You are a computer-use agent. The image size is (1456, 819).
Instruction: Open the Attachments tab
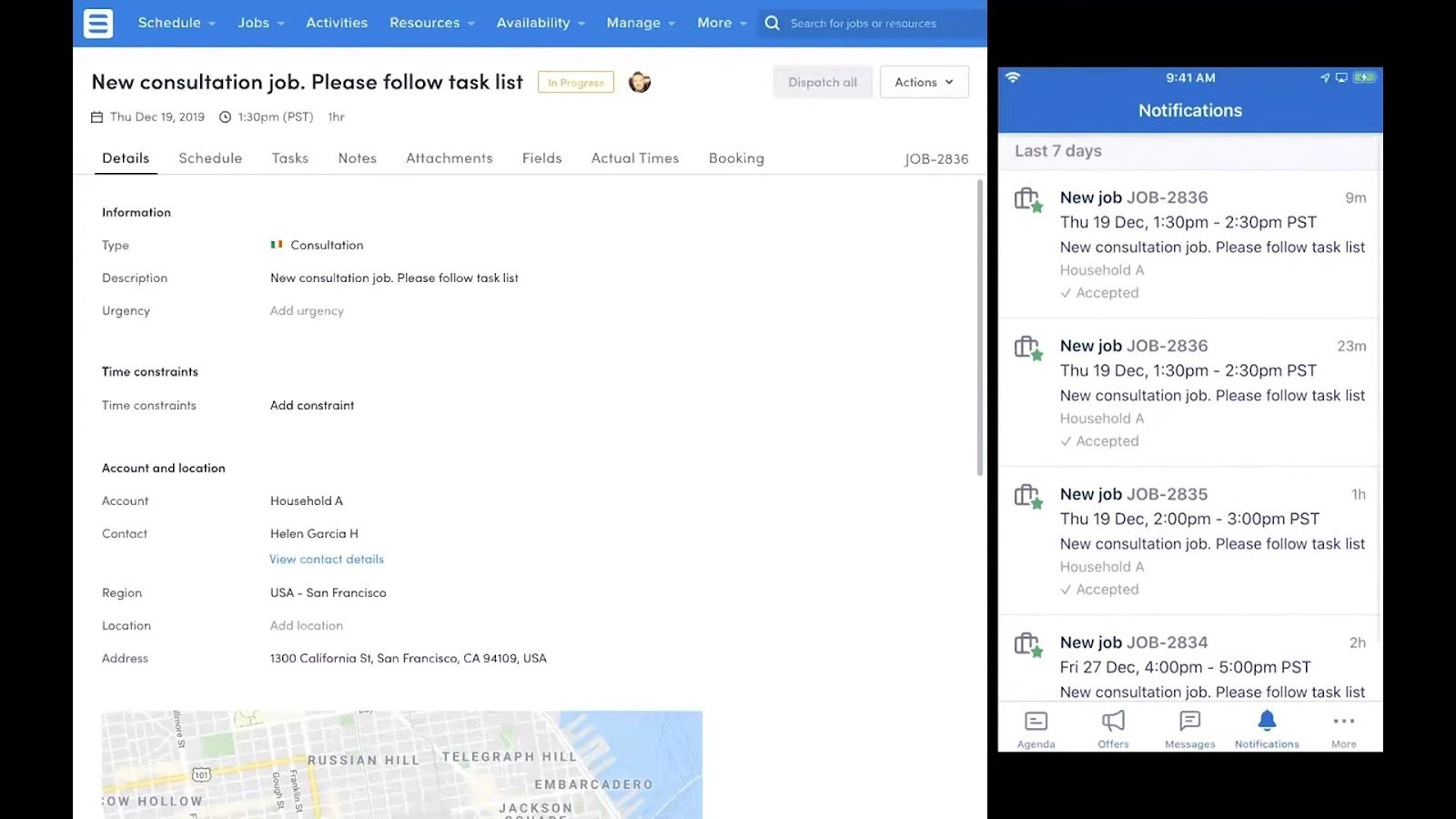click(x=450, y=158)
